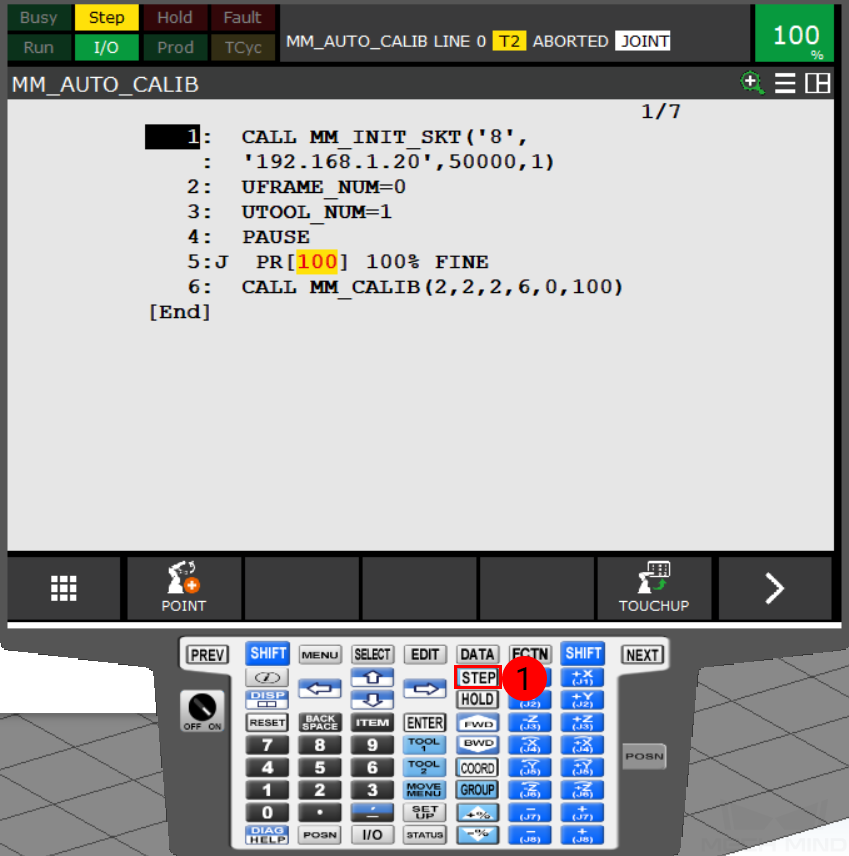The image size is (849, 856).
Task: Click the left arrow key
Action: coord(320,689)
